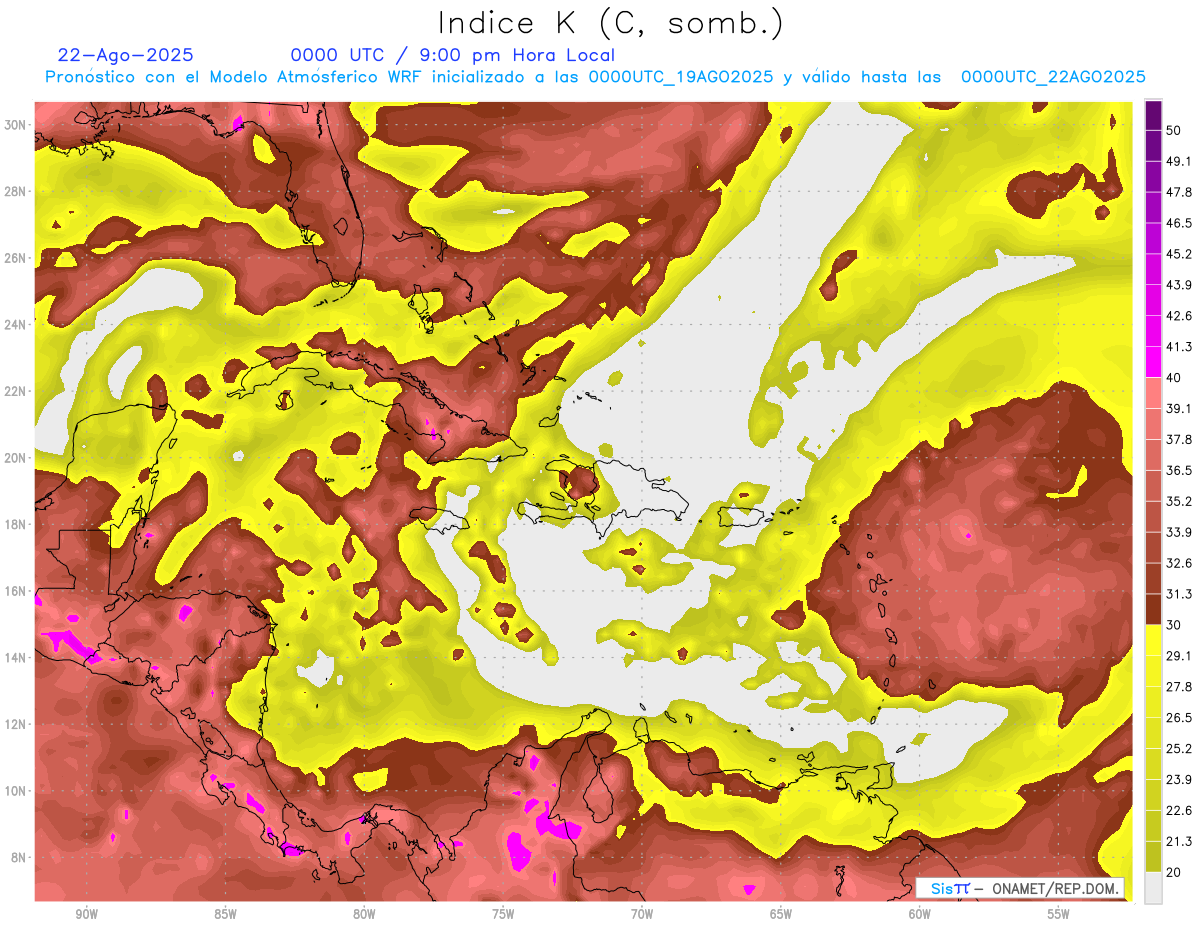The height and width of the screenshot is (927, 1200).
Task: Click the 12N latitude label
Action: [x=17, y=724]
